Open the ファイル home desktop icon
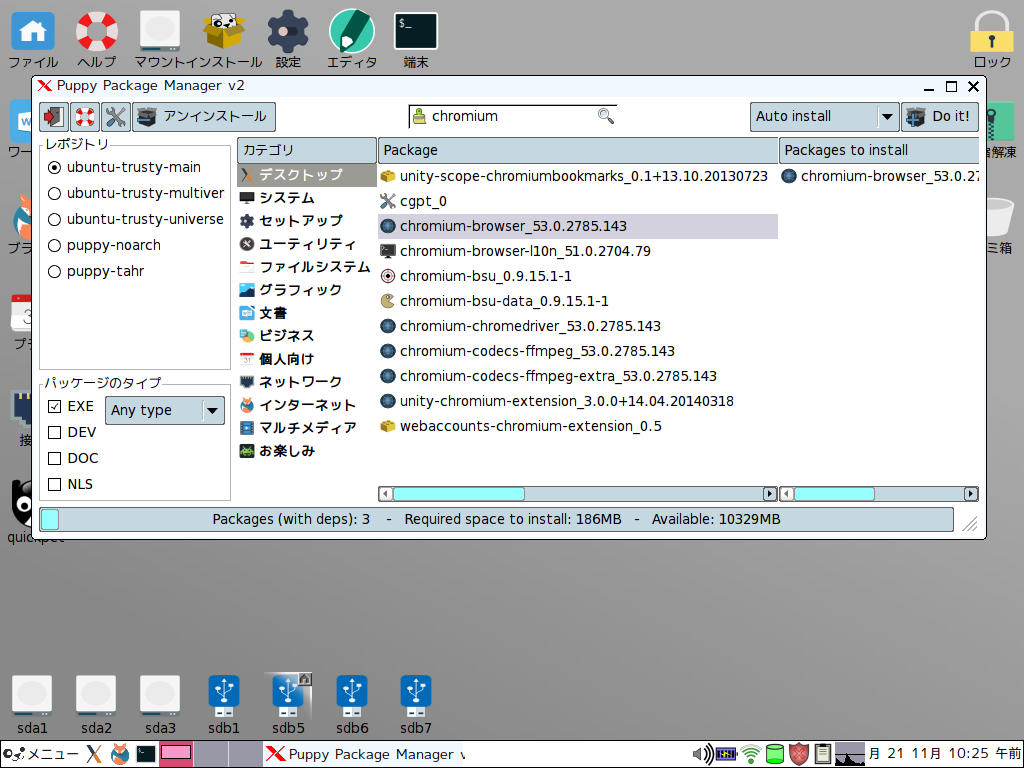 (x=33, y=40)
